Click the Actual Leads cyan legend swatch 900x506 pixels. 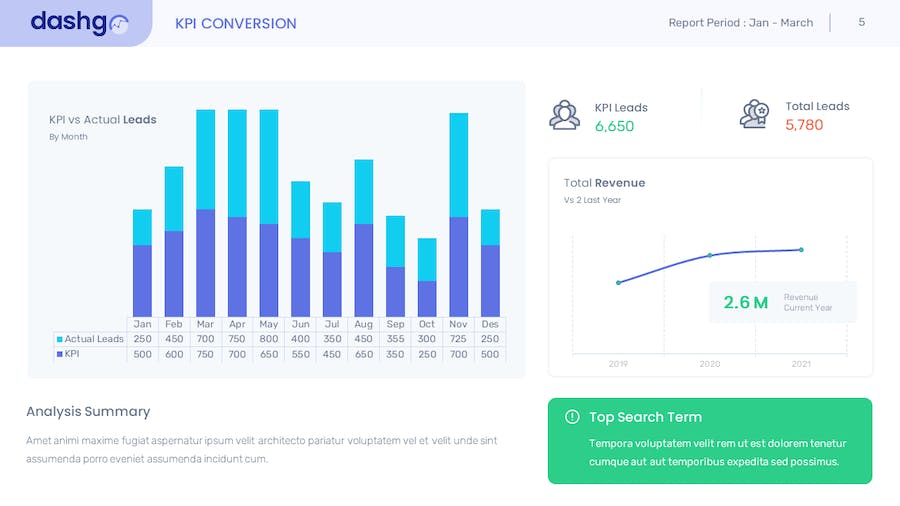click(x=59, y=339)
